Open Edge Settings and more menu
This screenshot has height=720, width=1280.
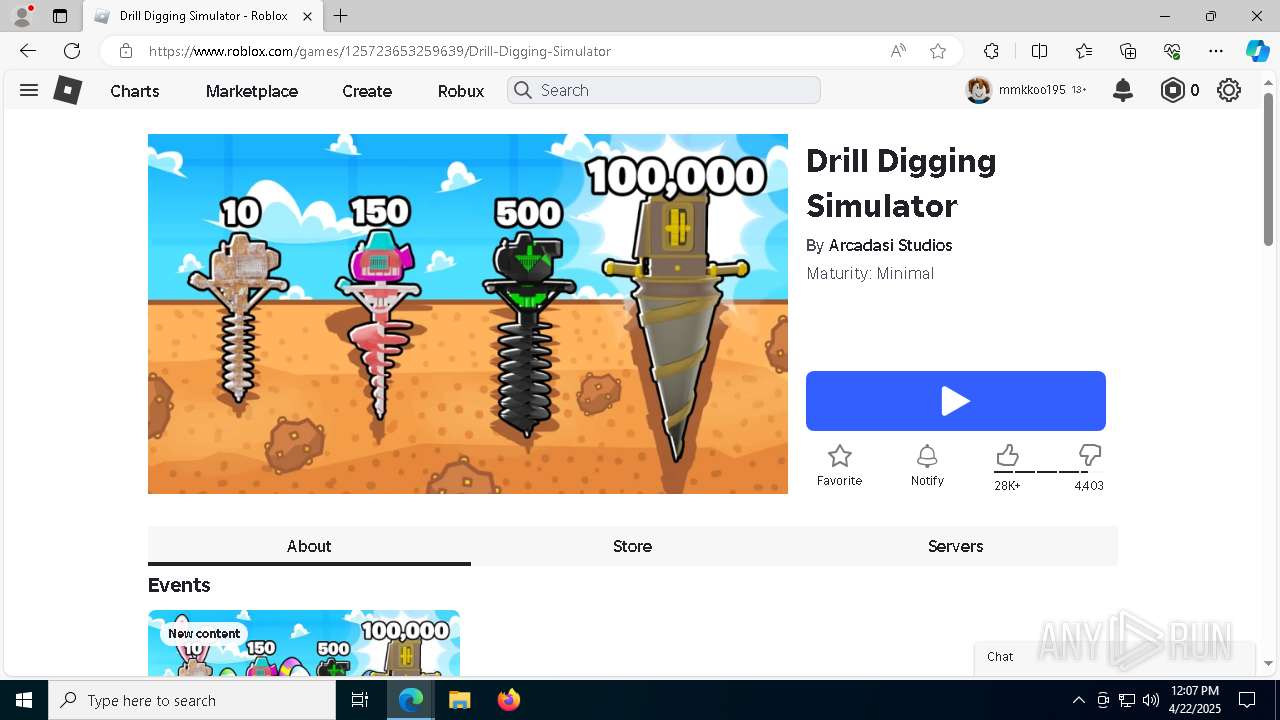click(x=1216, y=51)
